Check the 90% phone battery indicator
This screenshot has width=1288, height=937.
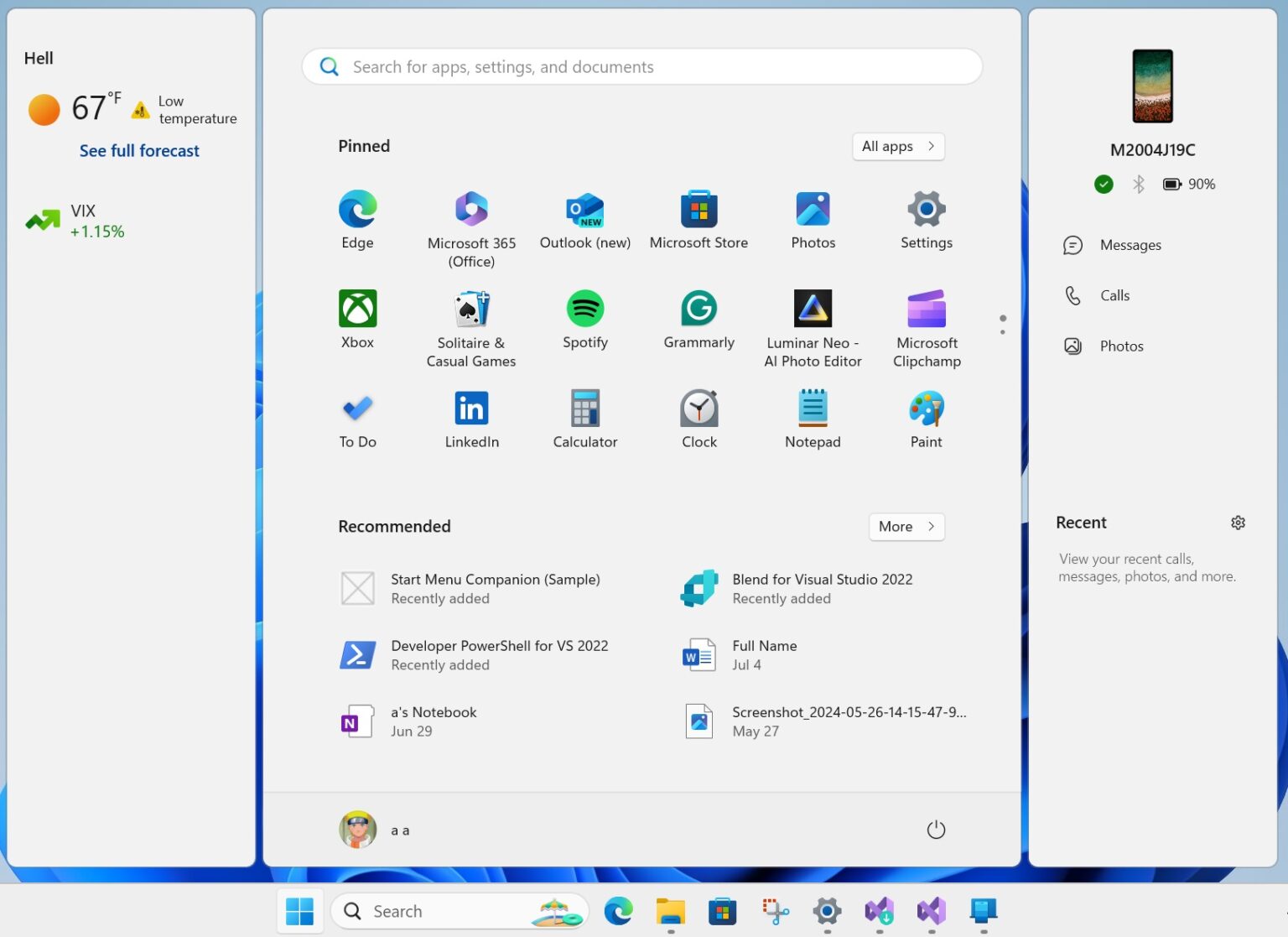tap(1188, 184)
